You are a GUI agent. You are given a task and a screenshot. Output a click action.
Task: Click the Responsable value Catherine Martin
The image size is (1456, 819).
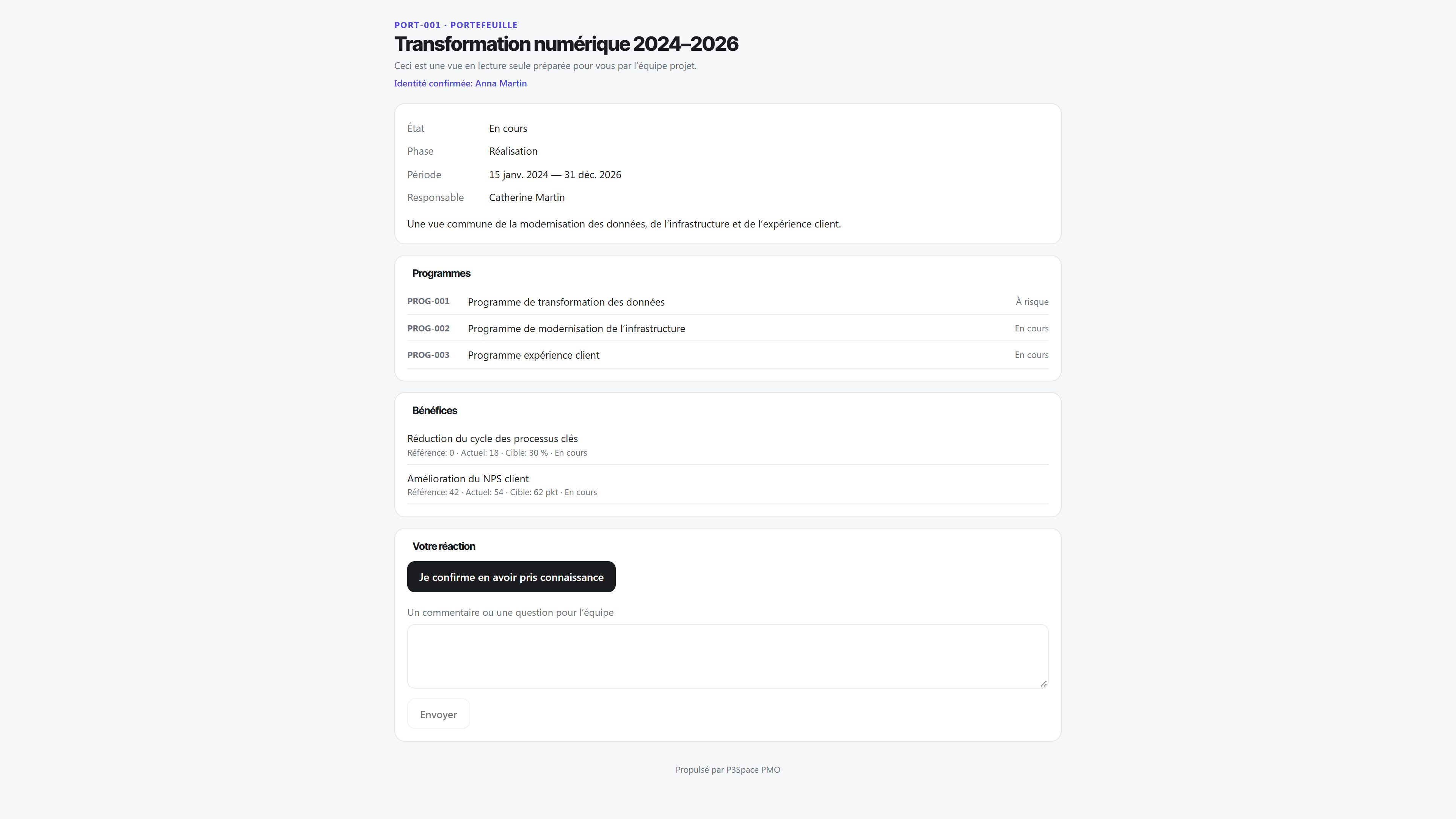click(526, 197)
